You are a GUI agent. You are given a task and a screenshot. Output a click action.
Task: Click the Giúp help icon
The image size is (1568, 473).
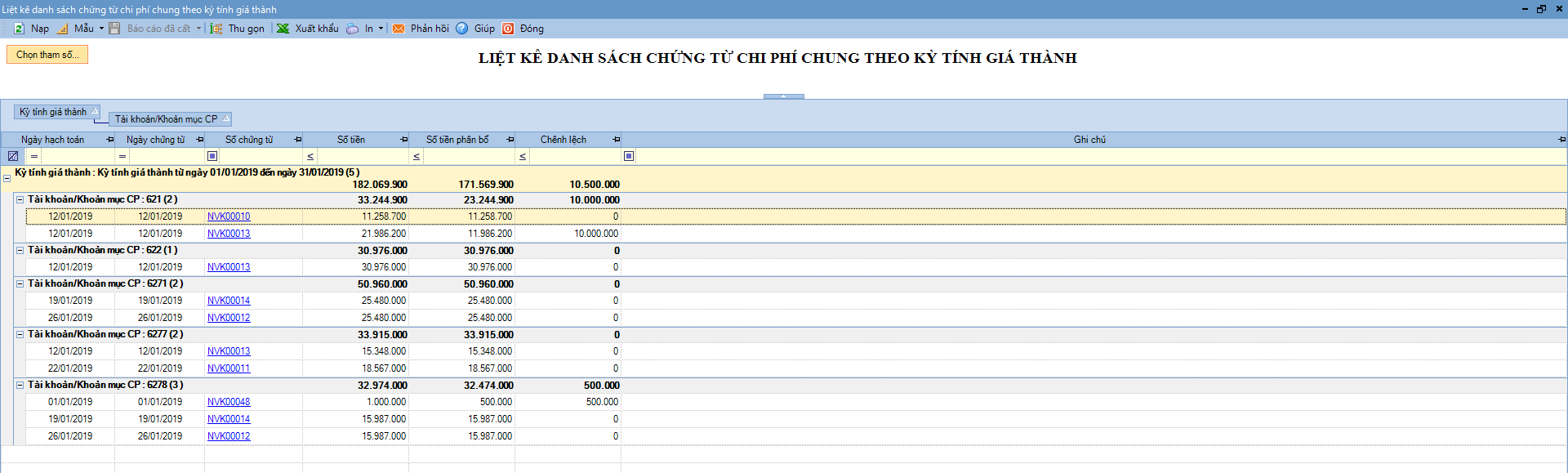click(x=462, y=29)
